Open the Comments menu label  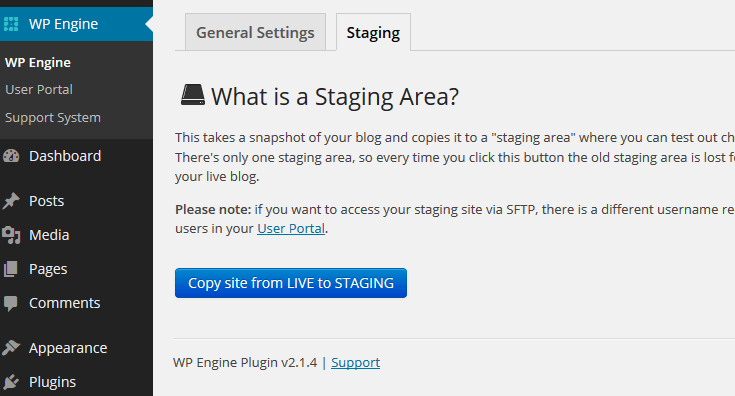pos(65,303)
